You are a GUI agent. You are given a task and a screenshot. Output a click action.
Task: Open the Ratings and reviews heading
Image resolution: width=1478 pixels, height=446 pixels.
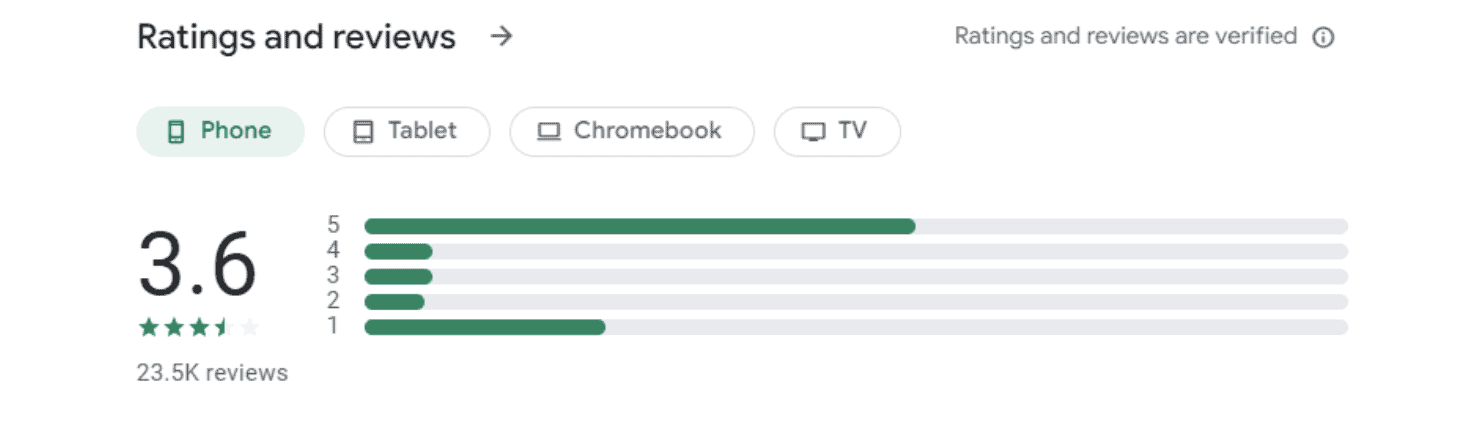click(x=296, y=37)
